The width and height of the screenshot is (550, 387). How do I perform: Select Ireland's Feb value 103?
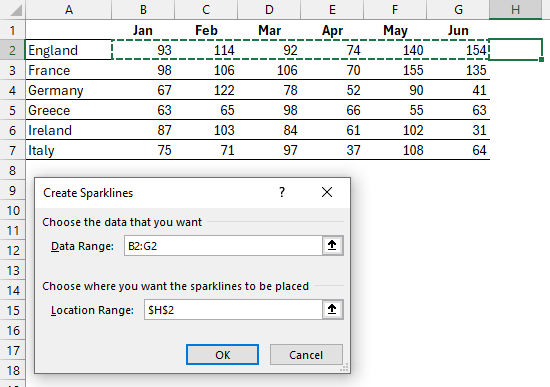tap(206, 130)
